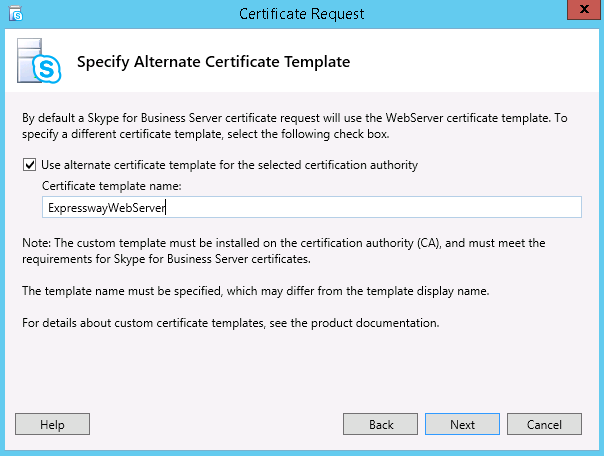Click the 'see the product documentation' sentence

(230, 323)
